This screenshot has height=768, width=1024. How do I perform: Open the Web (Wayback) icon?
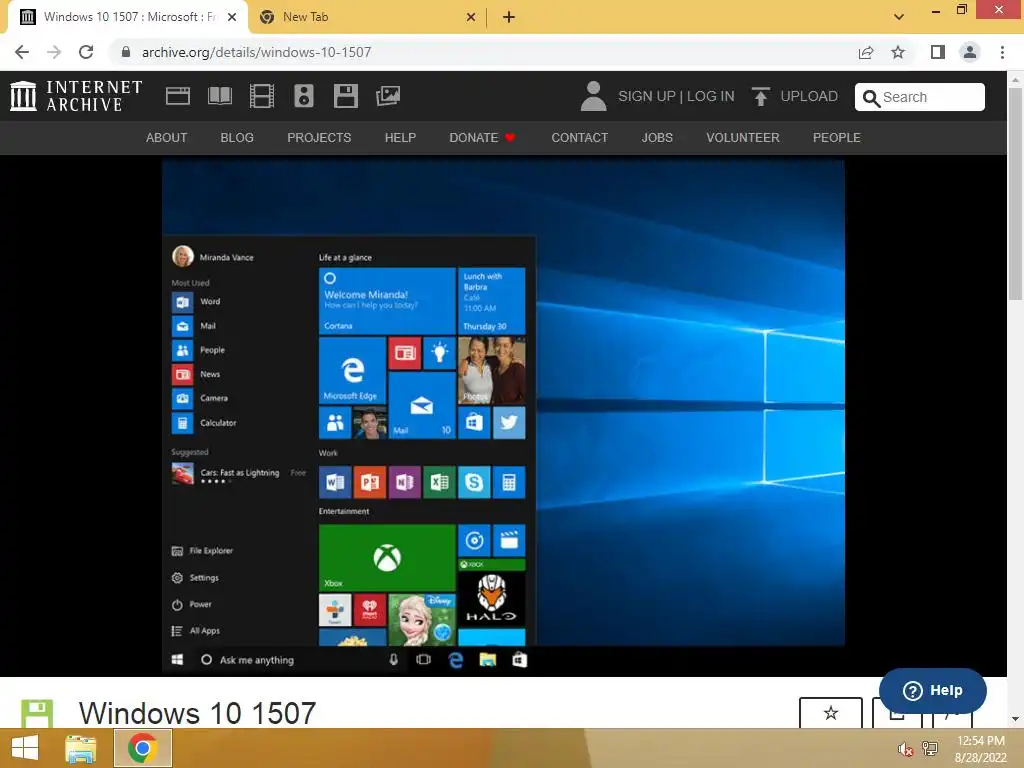point(178,96)
